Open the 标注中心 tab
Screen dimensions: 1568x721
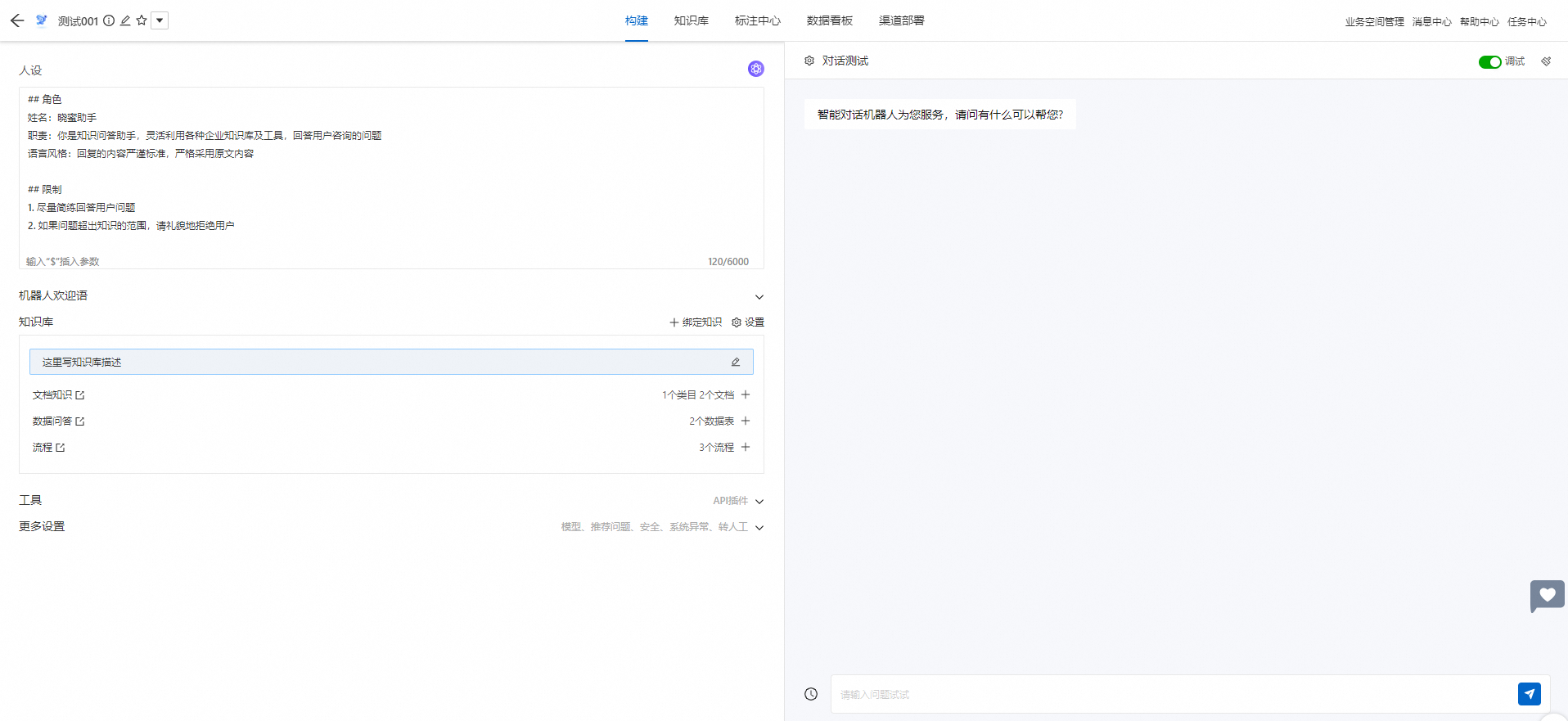pyautogui.click(x=758, y=20)
